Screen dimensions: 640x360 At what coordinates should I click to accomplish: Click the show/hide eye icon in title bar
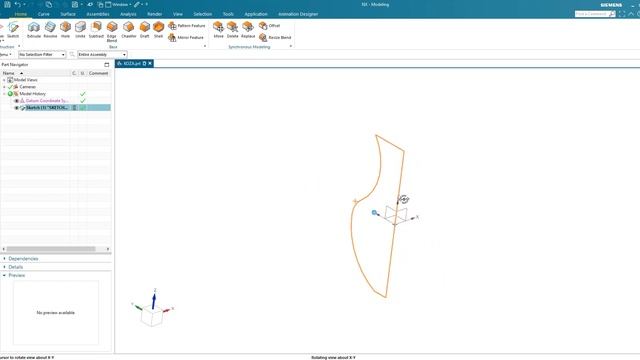[90, 4]
